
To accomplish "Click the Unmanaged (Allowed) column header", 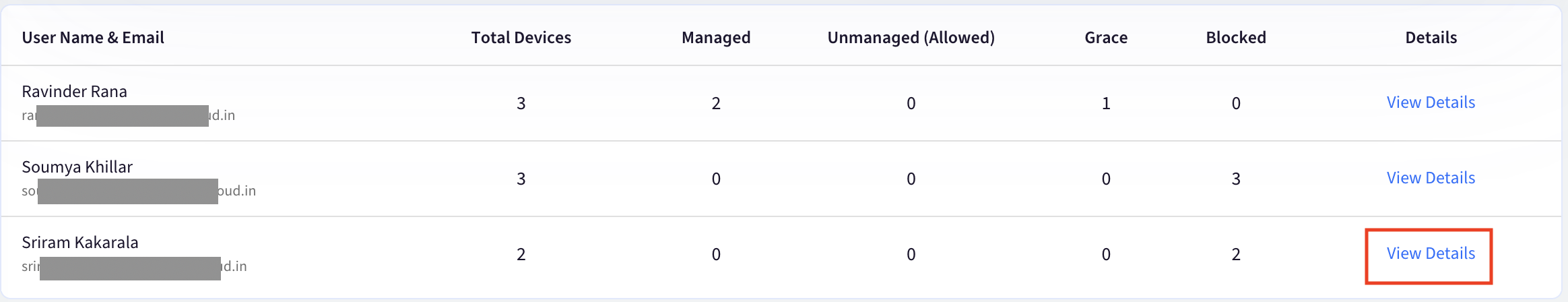I will click(911, 38).
